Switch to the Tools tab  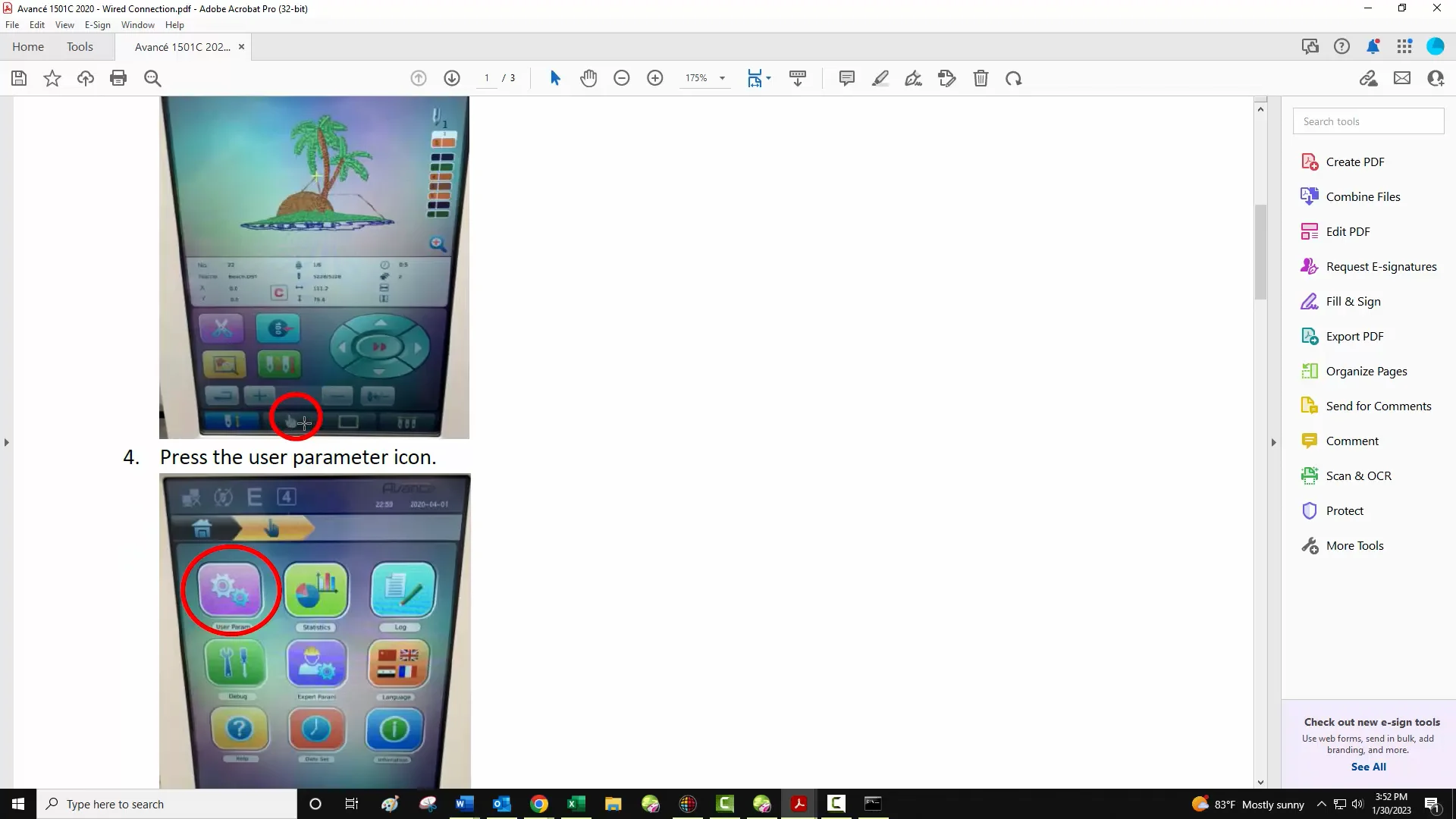80,47
